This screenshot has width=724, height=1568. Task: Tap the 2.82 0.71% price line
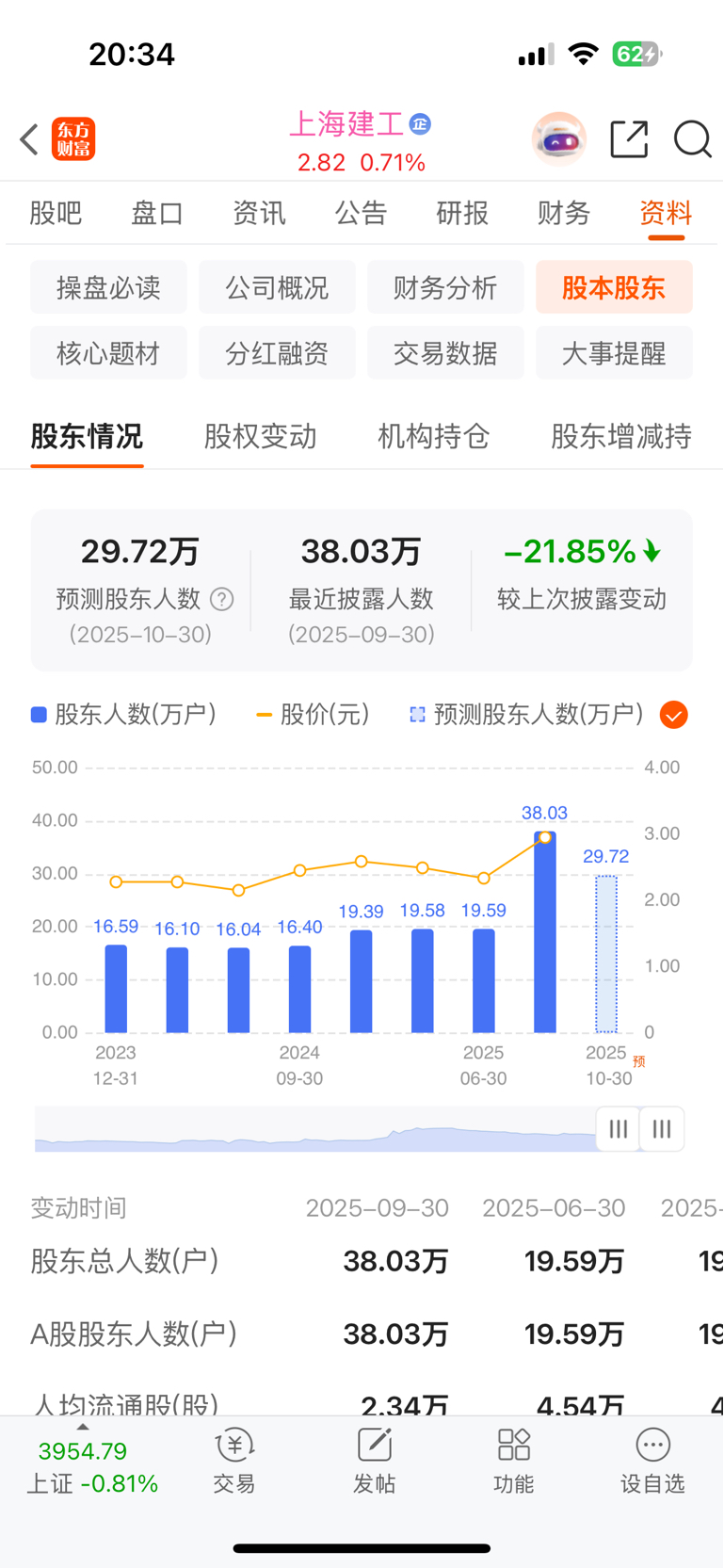click(x=362, y=163)
